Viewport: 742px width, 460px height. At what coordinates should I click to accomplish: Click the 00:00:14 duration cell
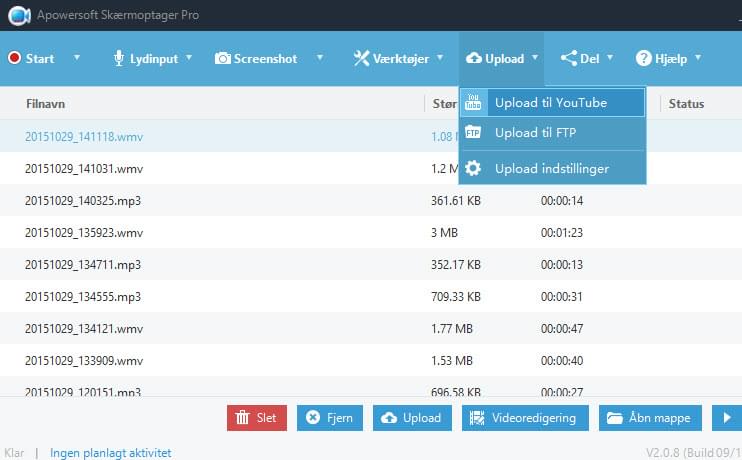[562, 201]
